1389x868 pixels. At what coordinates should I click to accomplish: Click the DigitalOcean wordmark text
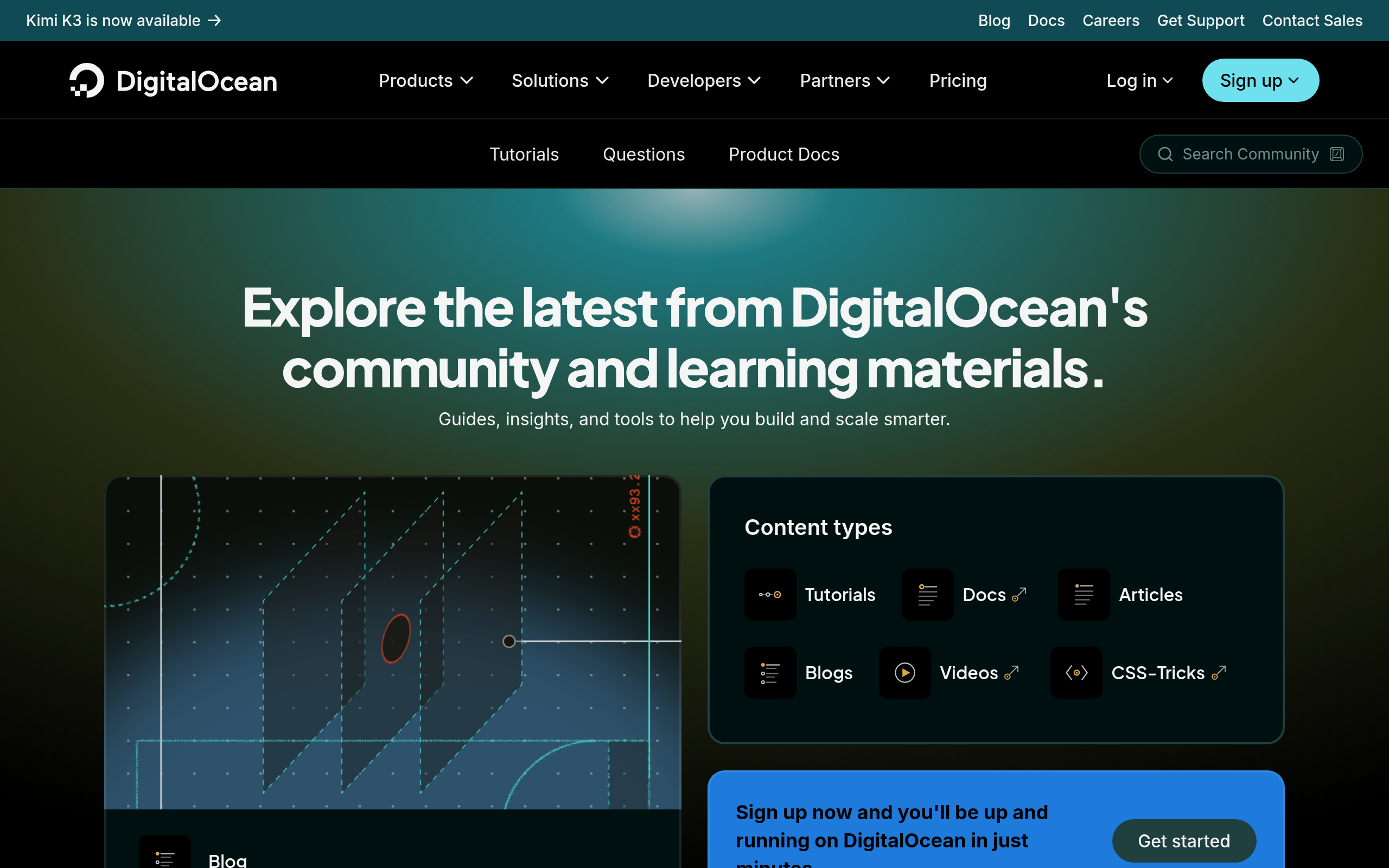[197, 81]
